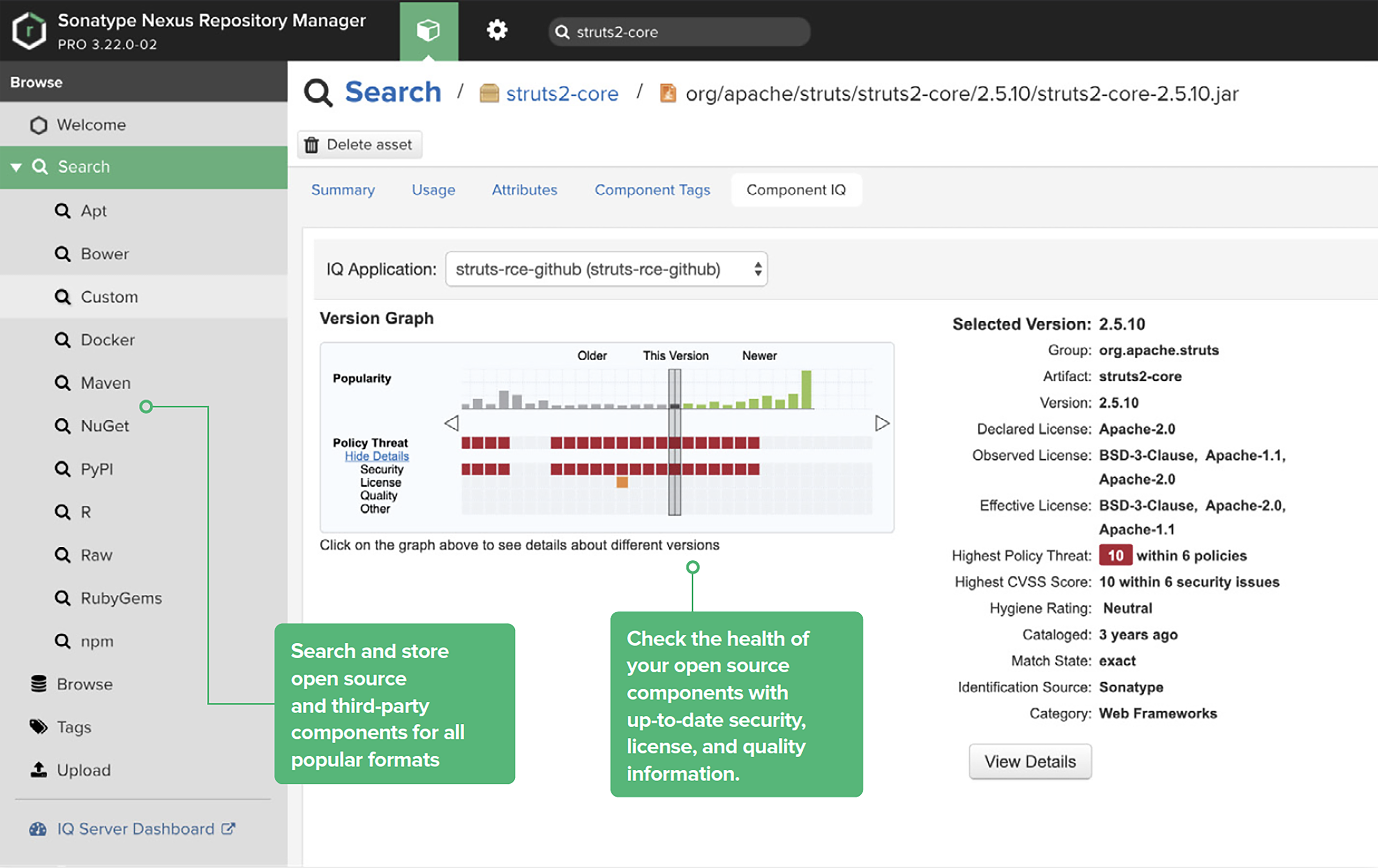Viewport: 1378px width, 868px height.
Task: Open the Upload sidebar item label
Action: click(x=84, y=770)
